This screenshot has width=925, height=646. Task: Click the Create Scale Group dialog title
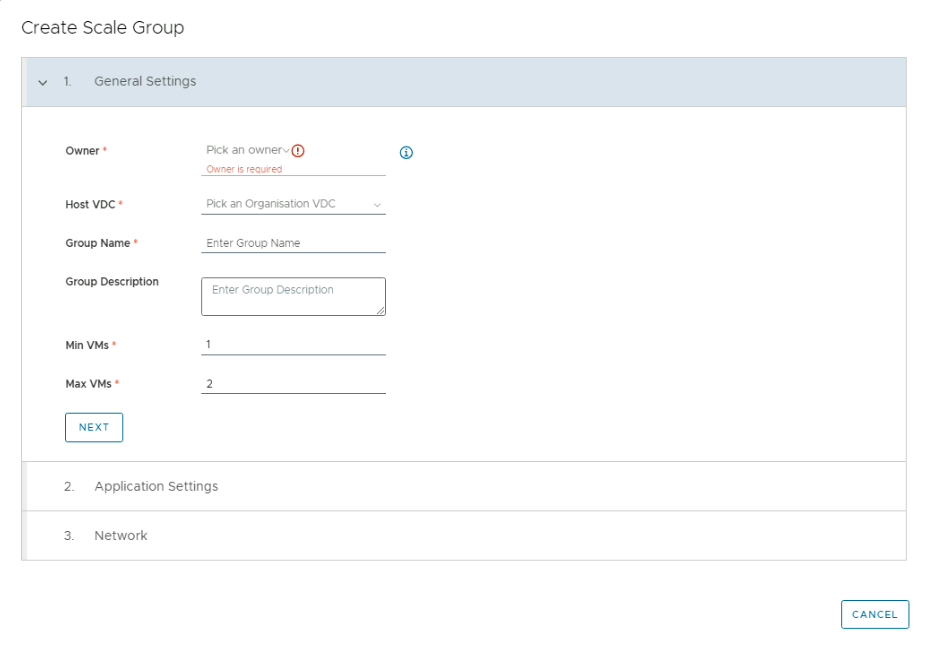click(x=103, y=28)
